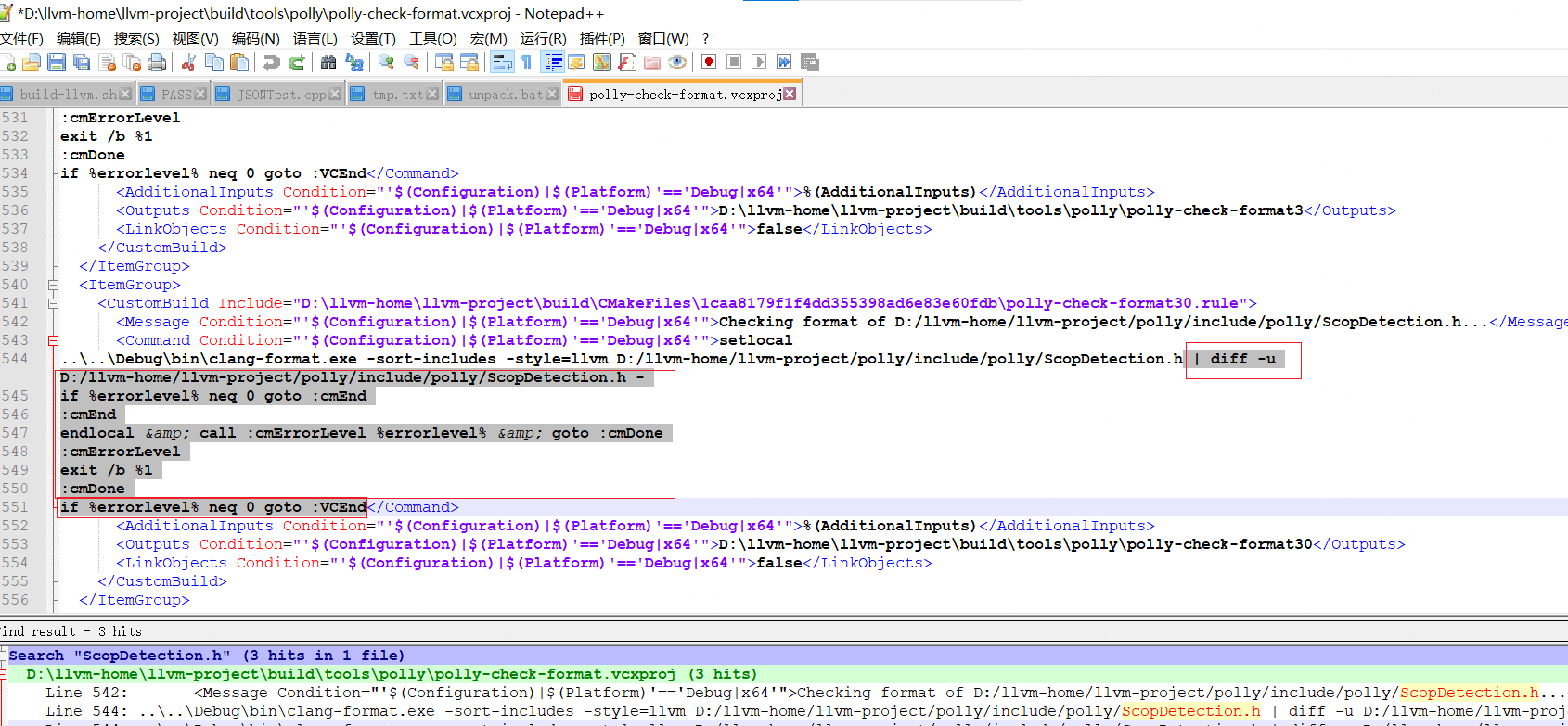Collapse the CustomBuild fold at line 541
The image size is (1568, 726).
coord(53,303)
